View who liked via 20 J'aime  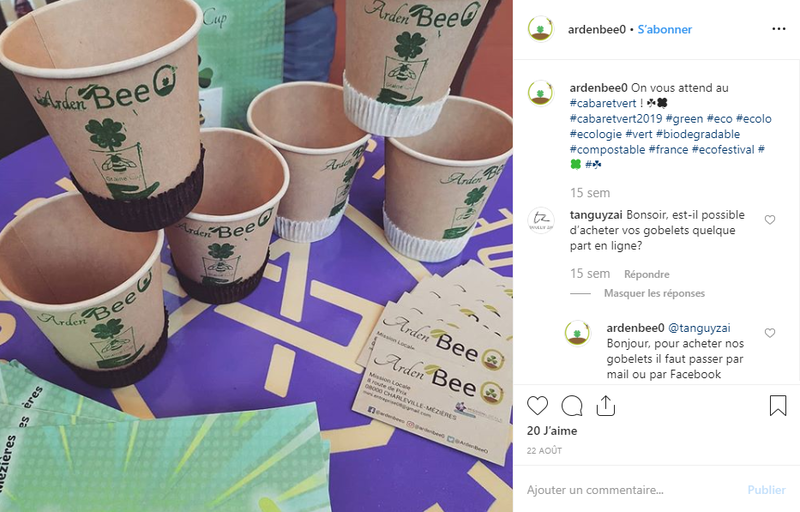[552, 431]
